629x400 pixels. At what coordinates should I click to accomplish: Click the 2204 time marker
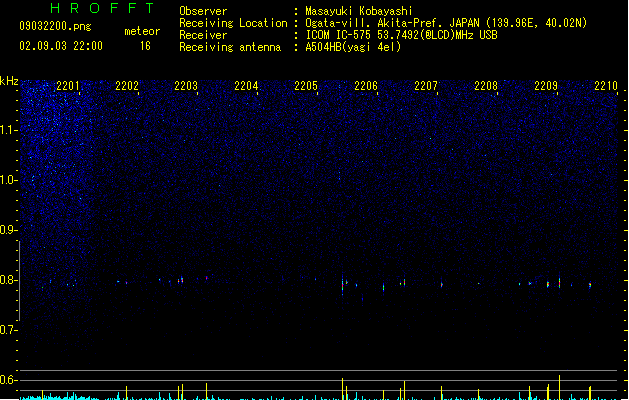click(x=246, y=85)
